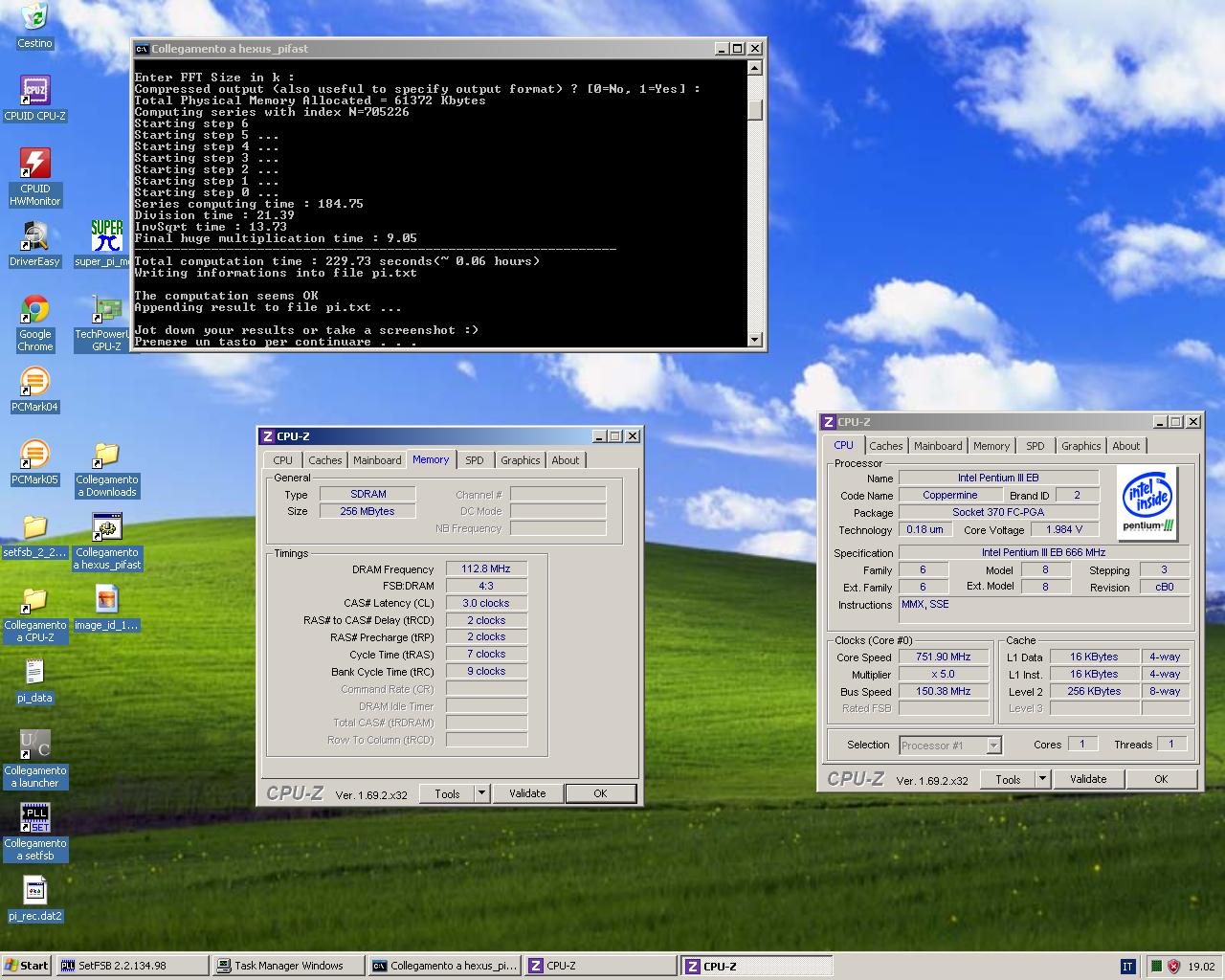The height and width of the screenshot is (980, 1225).
Task: Click the Core Voltage 1.984 V value
Action: 1064,529
